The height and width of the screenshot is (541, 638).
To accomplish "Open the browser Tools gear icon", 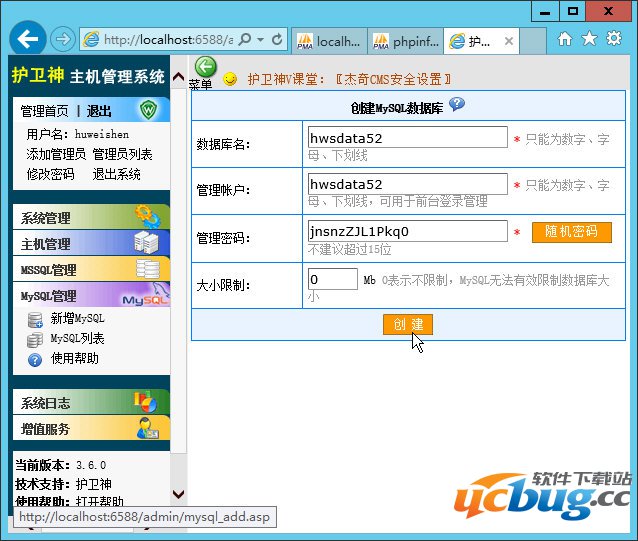I will tap(614, 39).
